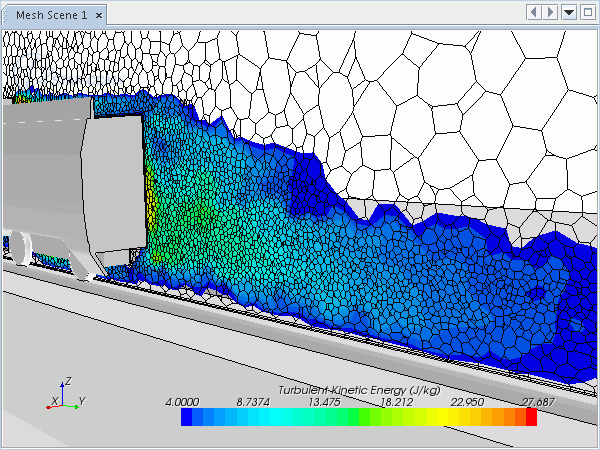Viewport: 600px width, 450px height.
Task: Click the red end of the color bar
Action: pyautogui.click(x=531, y=417)
